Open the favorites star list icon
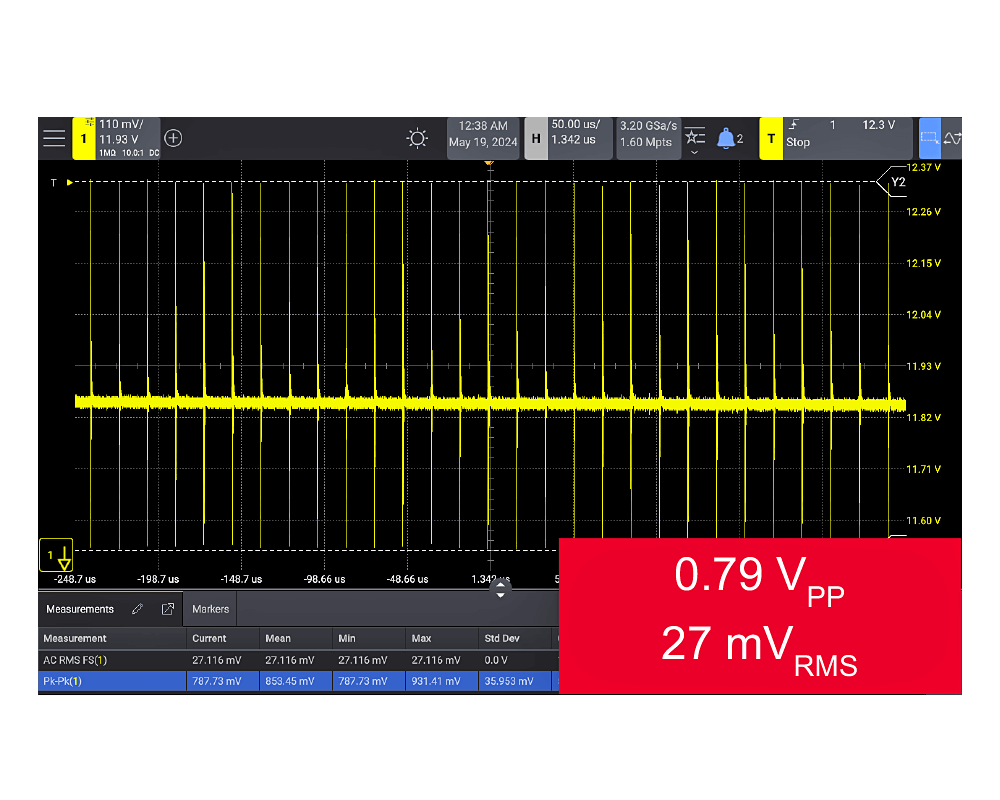 695,134
